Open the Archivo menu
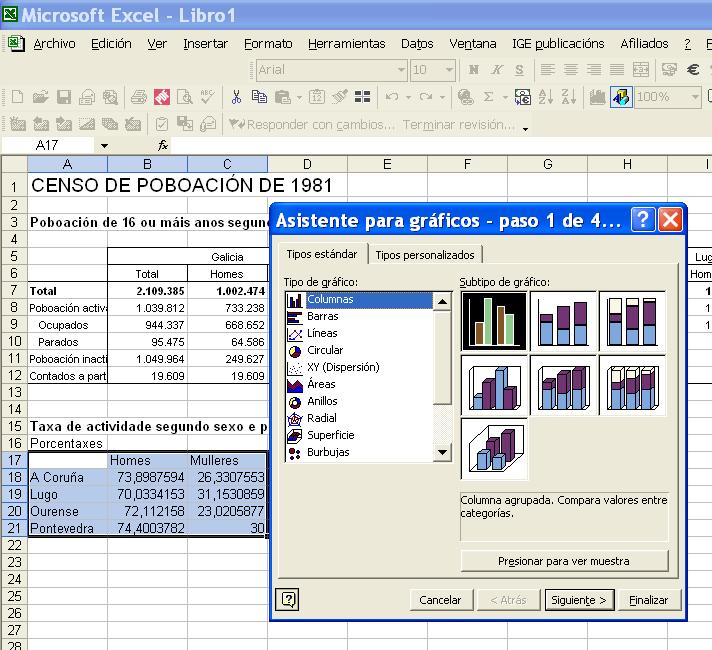Image resolution: width=712 pixels, height=650 pixels. pyautogui.click(x=54, y=44)
